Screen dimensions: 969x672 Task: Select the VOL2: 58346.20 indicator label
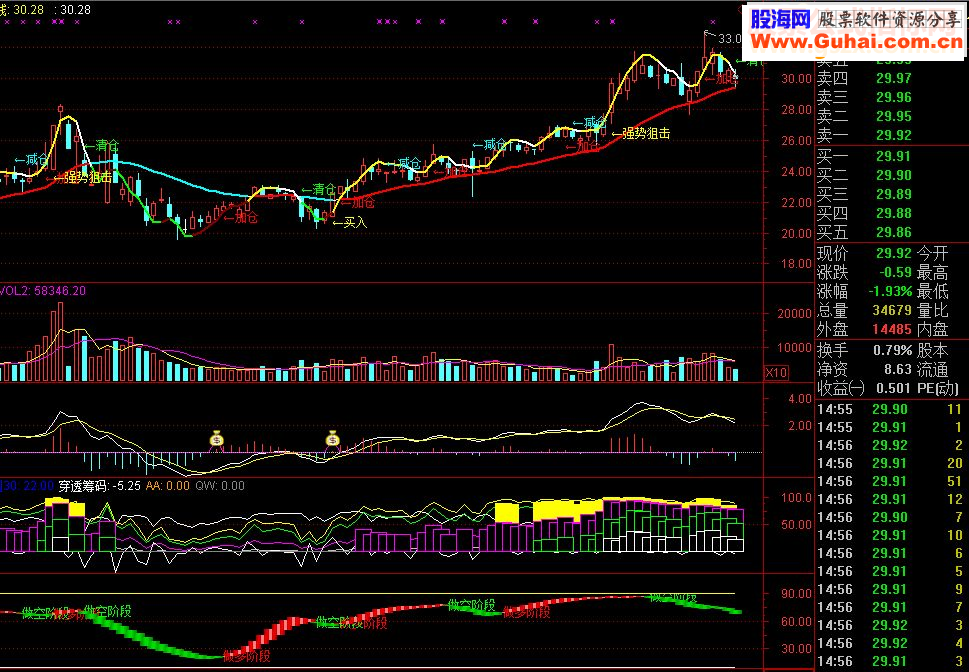point(43,291)
